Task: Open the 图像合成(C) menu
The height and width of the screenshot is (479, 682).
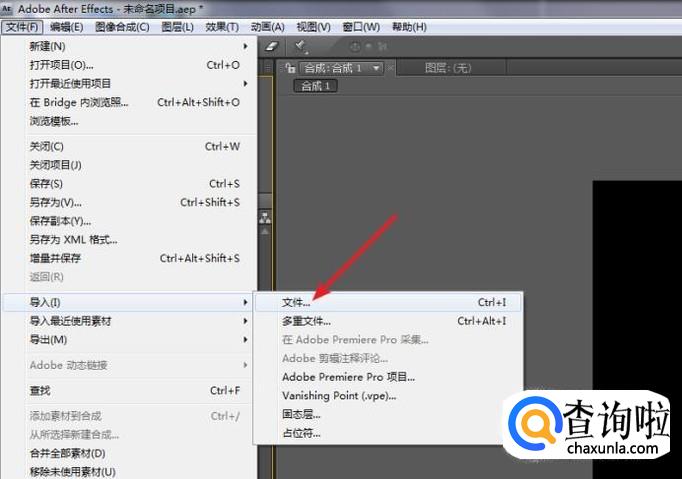Action: 122,27
